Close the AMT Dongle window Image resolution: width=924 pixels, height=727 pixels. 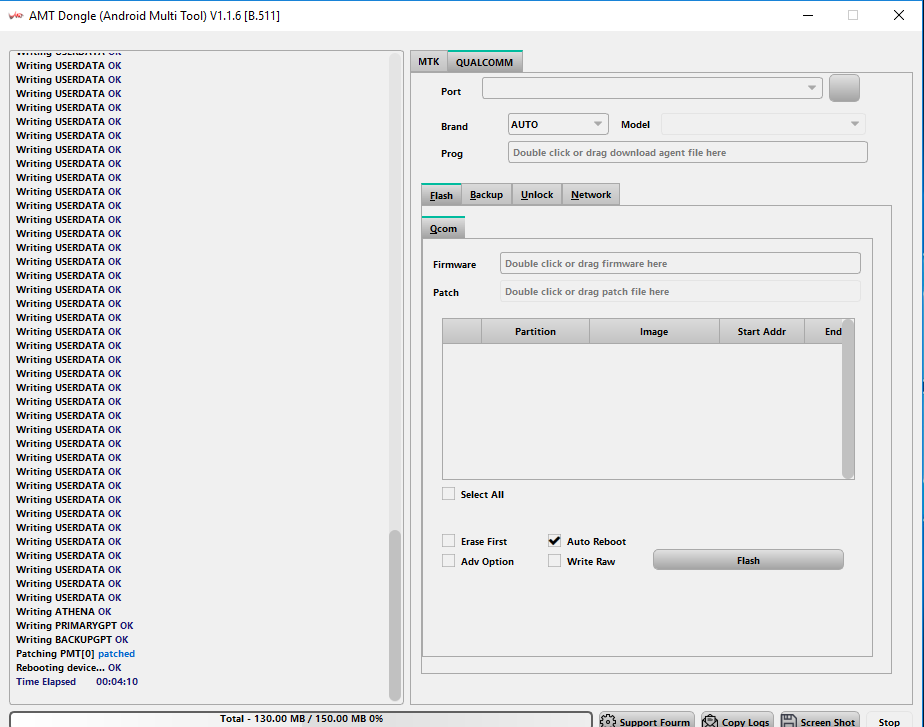(x=899, y=15)
